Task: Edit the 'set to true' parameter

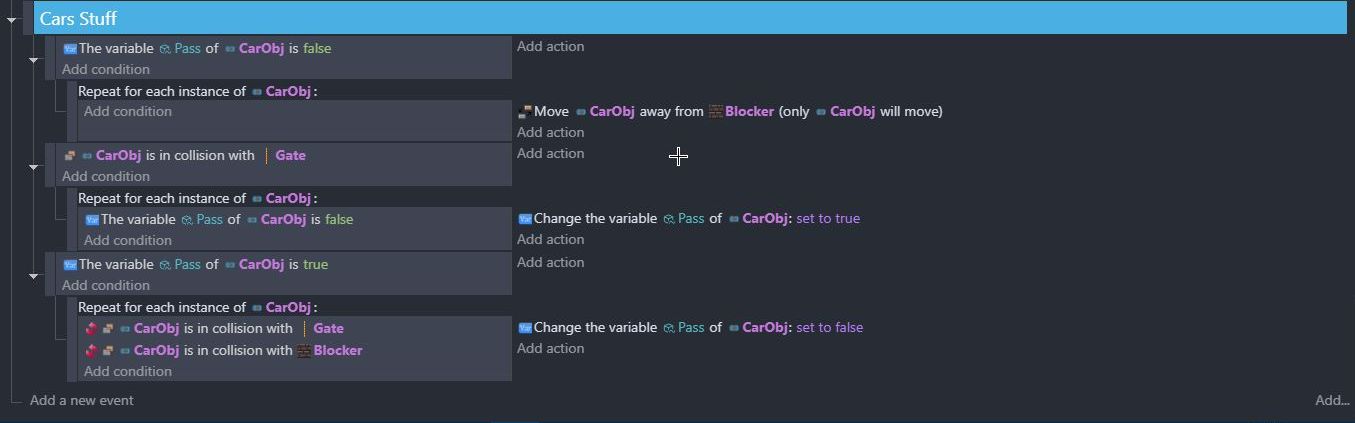Action: tap(828, 218)
